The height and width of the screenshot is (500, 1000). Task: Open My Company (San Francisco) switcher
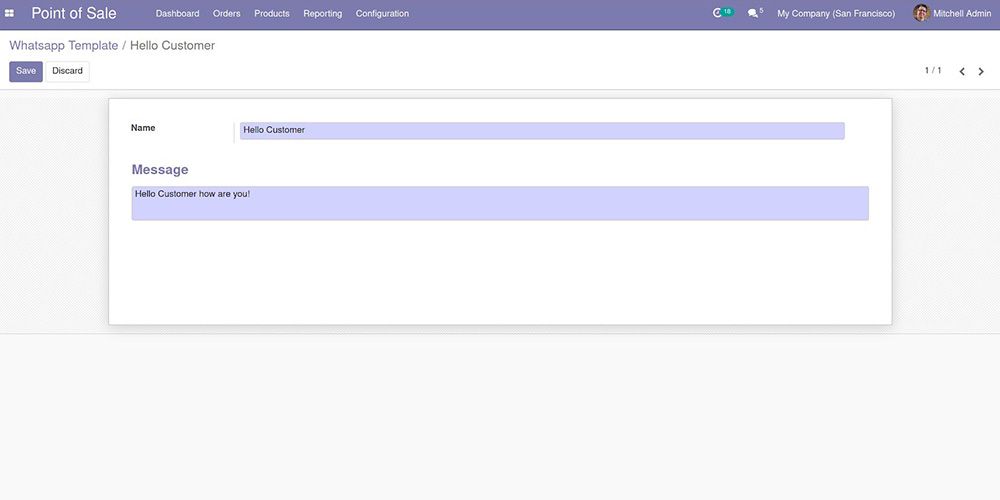click(836, 14)
